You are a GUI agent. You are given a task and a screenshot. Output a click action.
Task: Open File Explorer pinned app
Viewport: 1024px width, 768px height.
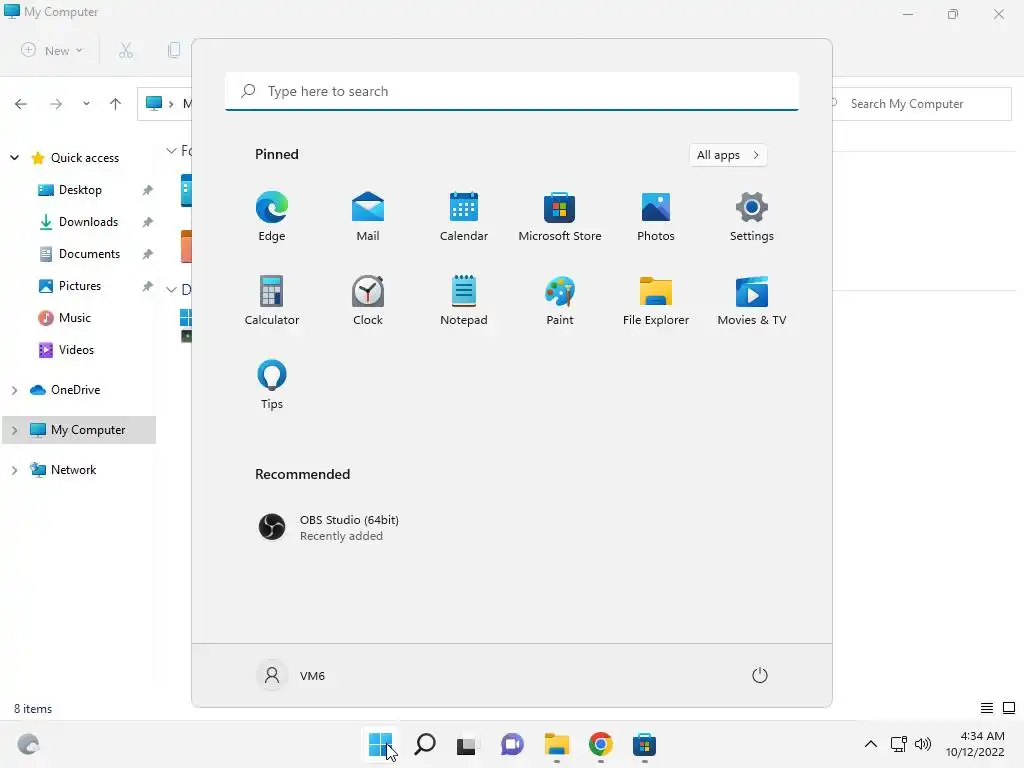coord(656,300)
